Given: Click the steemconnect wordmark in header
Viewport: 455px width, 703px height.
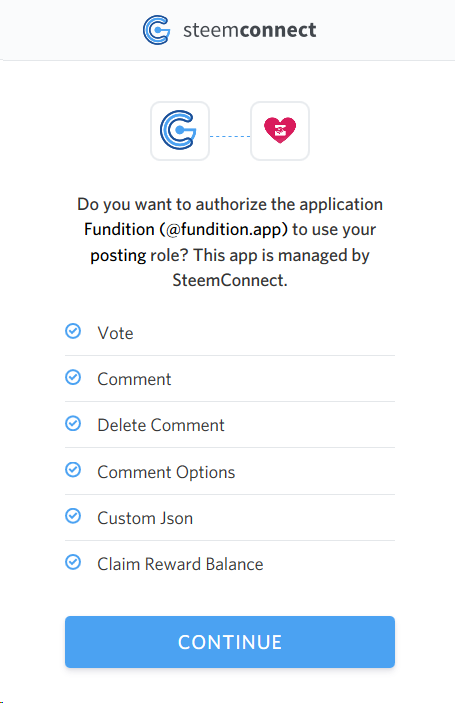Looking at the screenshot, I should coord(249,30).
